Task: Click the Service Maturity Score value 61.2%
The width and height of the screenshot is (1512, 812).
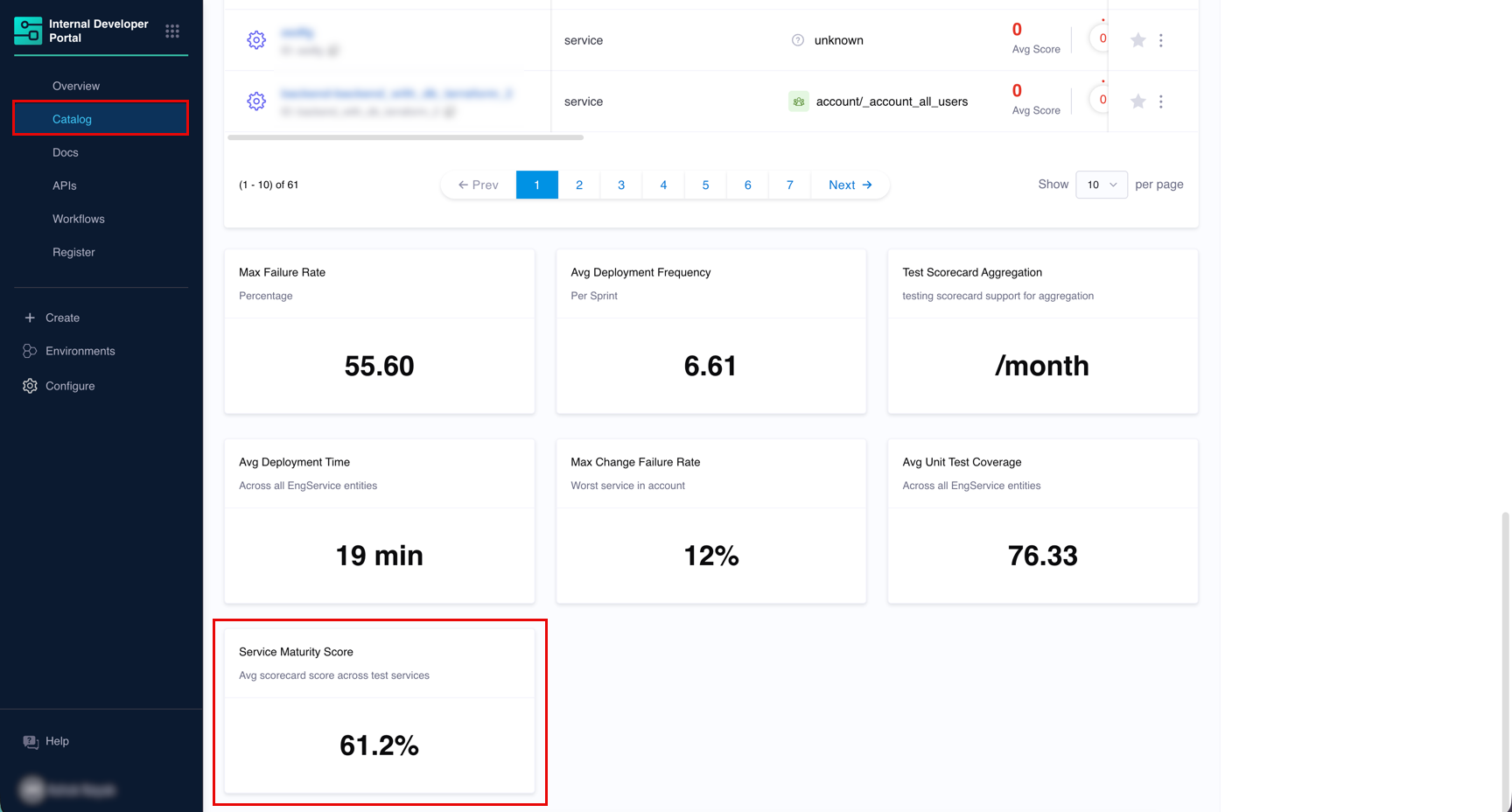Action: pyautogui.click(x=380, y=745)
